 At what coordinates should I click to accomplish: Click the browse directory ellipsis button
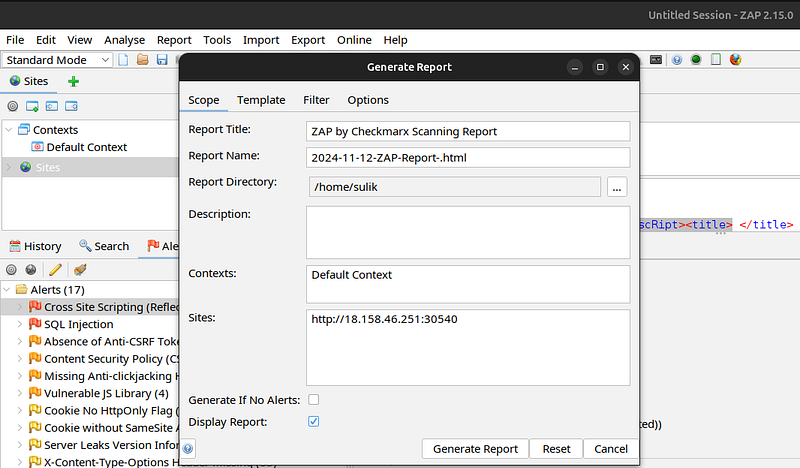[617, 187]
